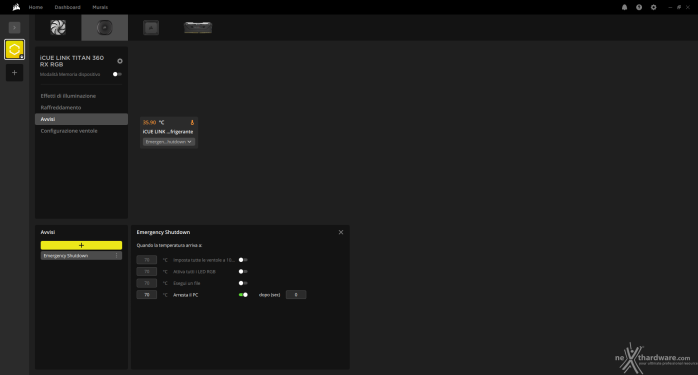Select the RAM memory module device icon
Screen dimensions: 698x375
pos(198,28)
